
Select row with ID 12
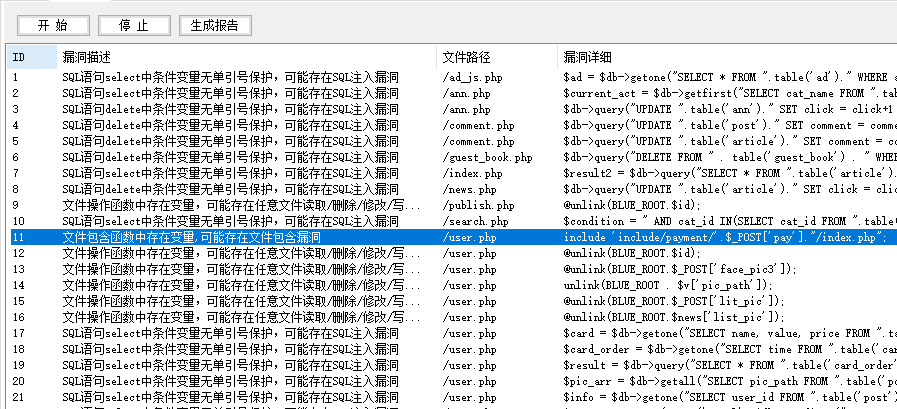pyautogui.click(x=452, y=253)
